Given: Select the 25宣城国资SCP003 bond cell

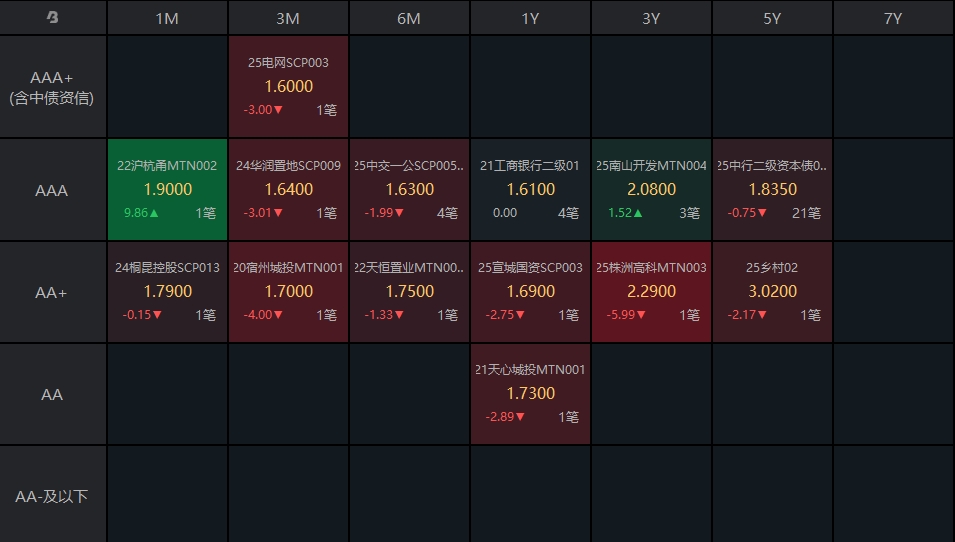Looking at the screenshot, I should pyautogui.click(x=530, y=292).
